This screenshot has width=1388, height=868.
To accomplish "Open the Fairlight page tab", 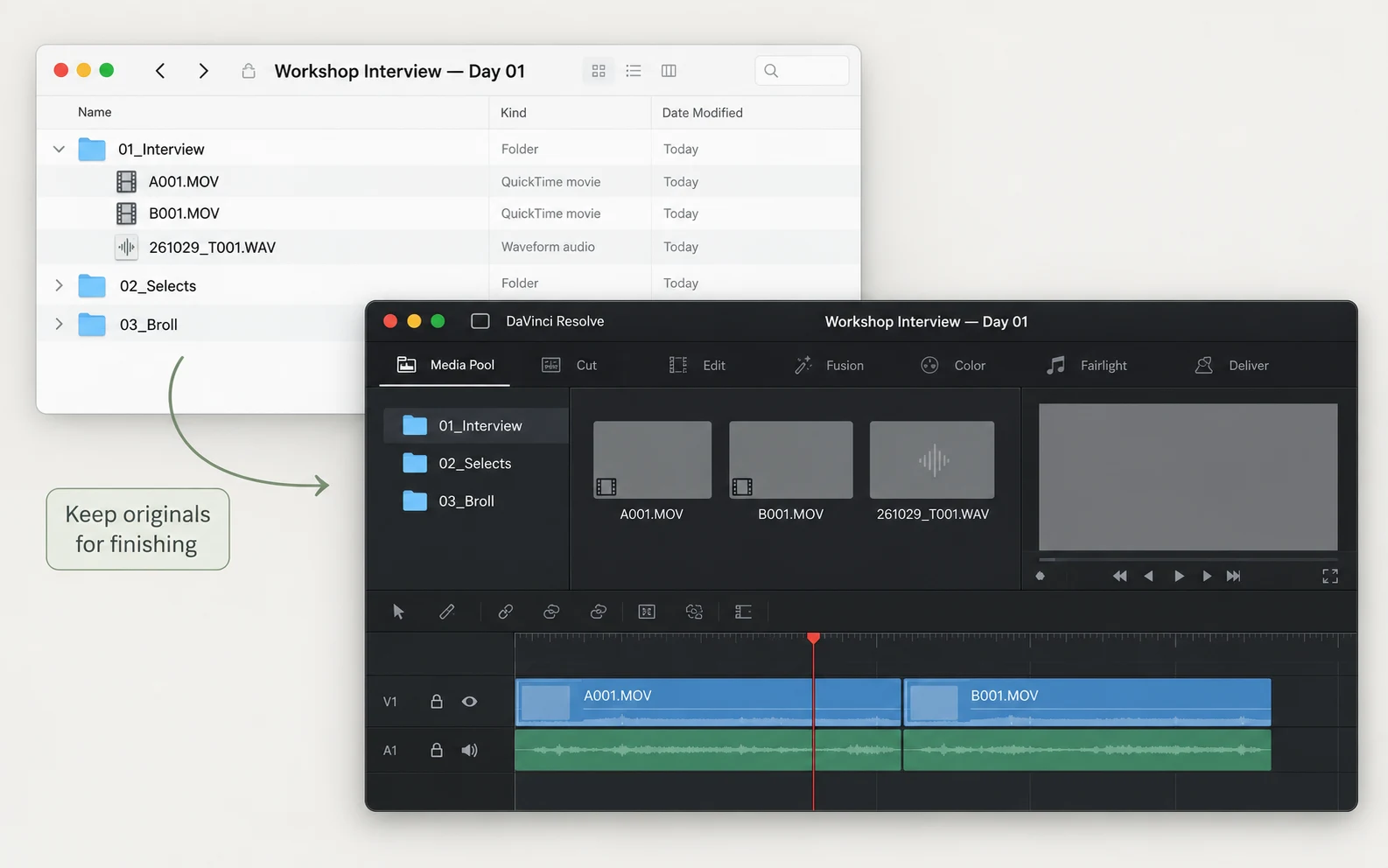I will pos(1087,365).
